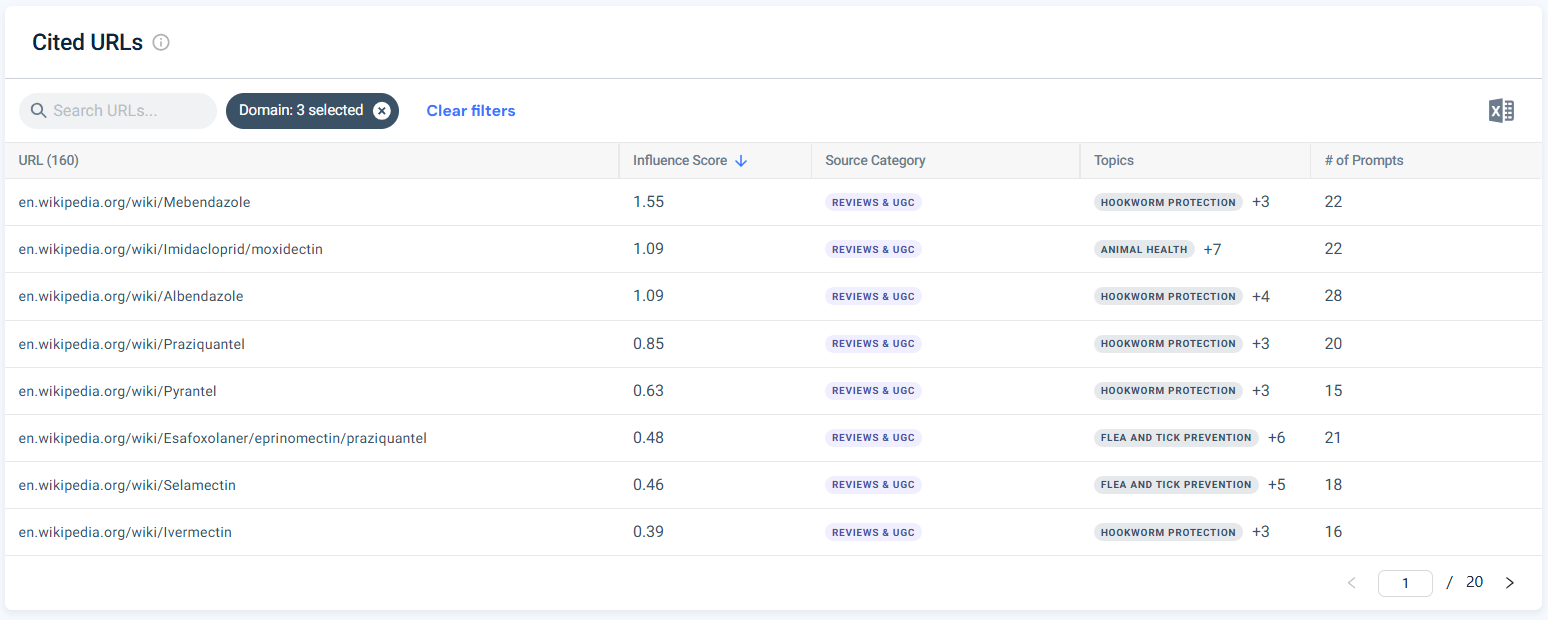
Task: Remove the Domain: 3 selected filter chip
Action: [381, 111]
